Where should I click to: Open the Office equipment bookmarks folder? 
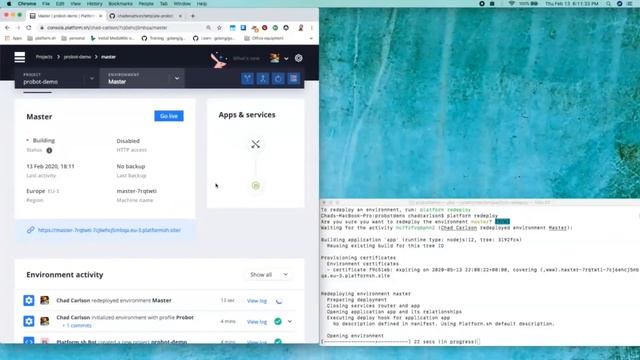pos(264,38)
